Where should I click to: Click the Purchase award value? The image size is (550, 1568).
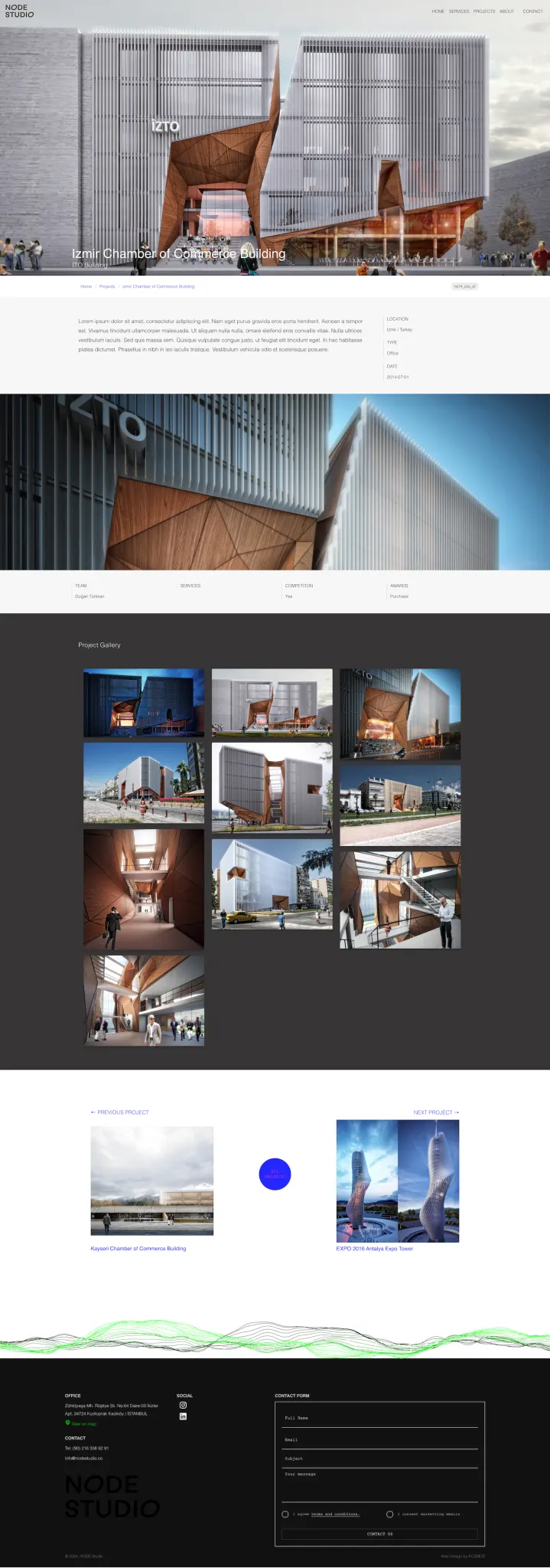(399, 596)
